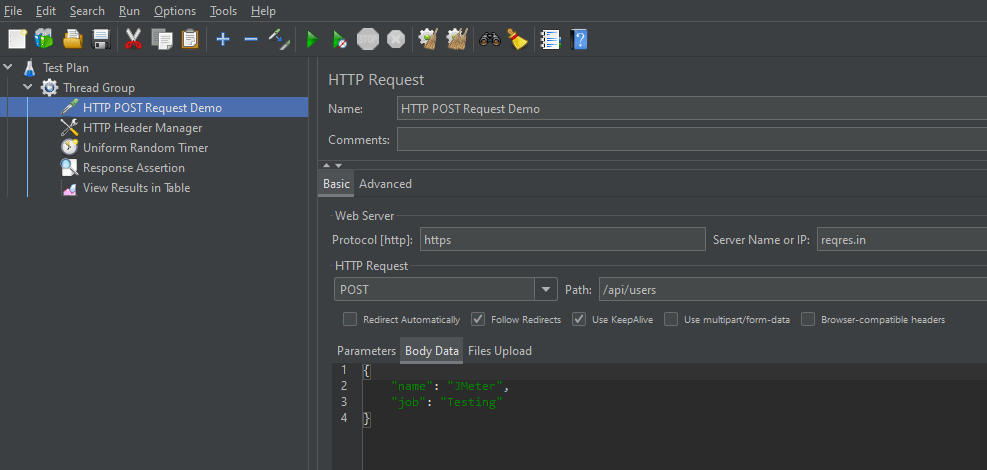The width and height of the screenshot is (987, 470).
Task: Click the Path input field
Action: pos(790,290)
